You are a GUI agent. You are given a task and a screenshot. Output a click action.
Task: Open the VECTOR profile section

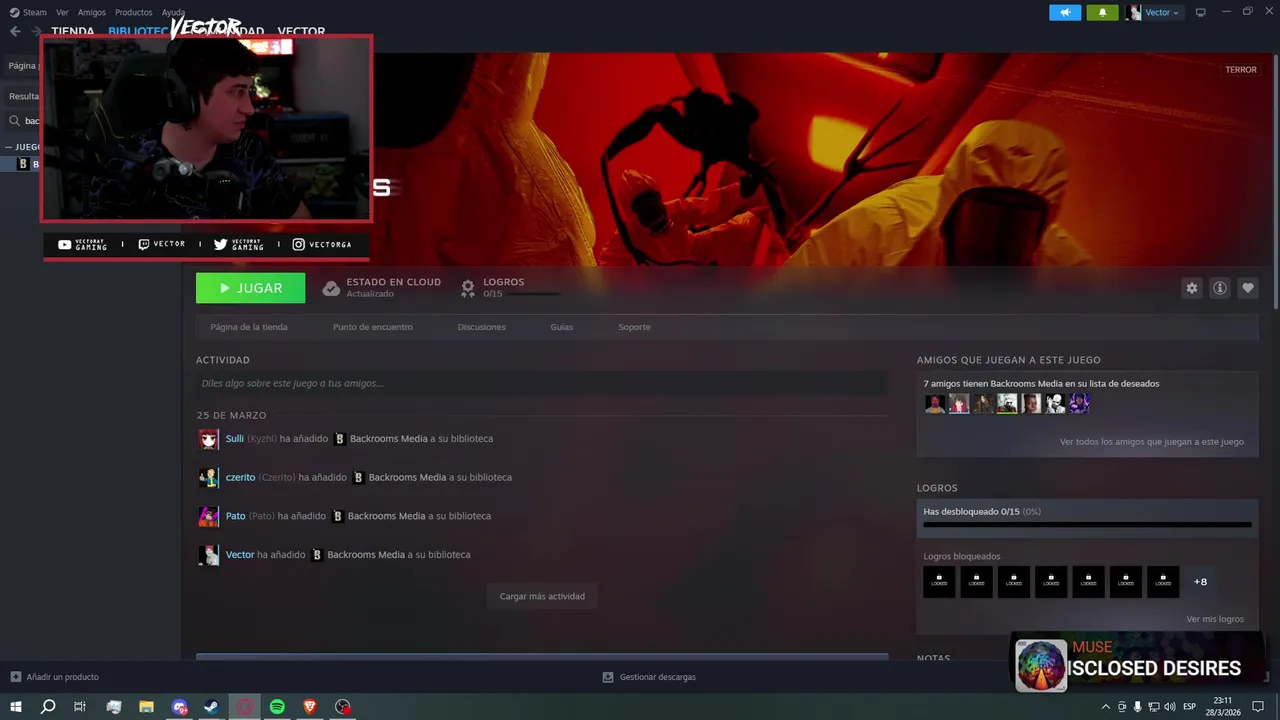301,31
